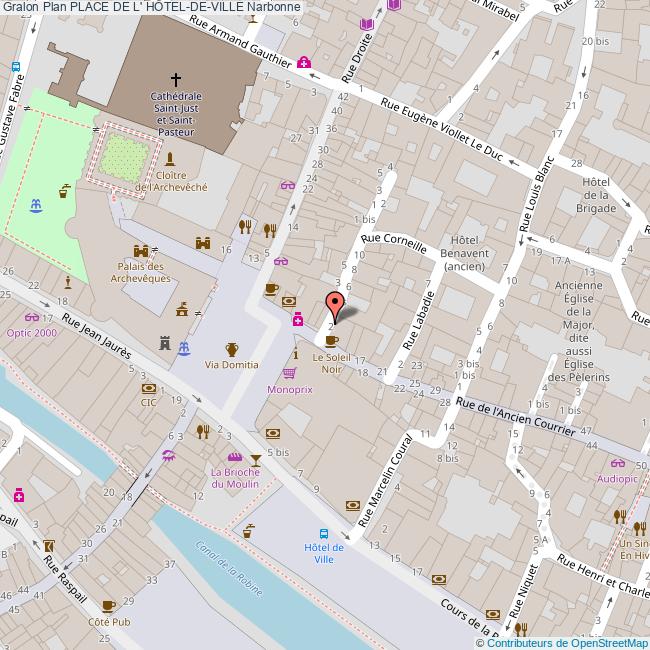
Task: Select the Via Domitia amphora icon
Action: pyautogui.click(x=232, y=349)
